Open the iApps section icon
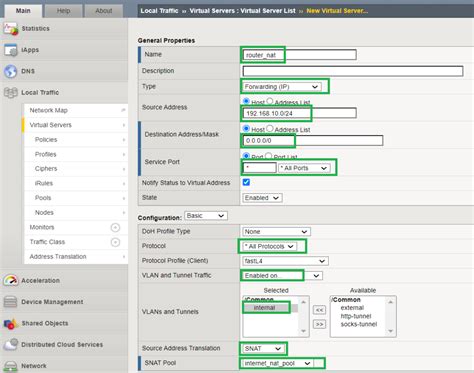474x373 pixels. click(x=11, y=50)
